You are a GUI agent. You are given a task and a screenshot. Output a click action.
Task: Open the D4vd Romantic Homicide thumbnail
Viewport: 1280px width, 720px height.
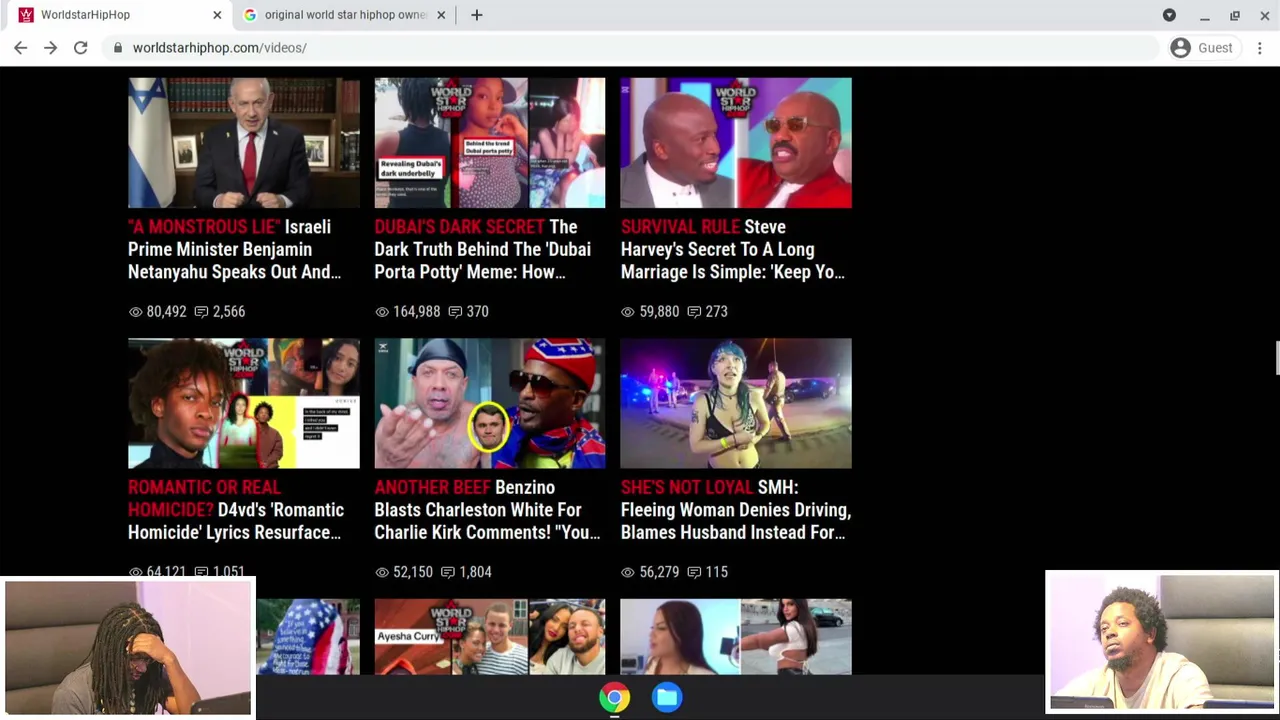(x=244, y=403)
